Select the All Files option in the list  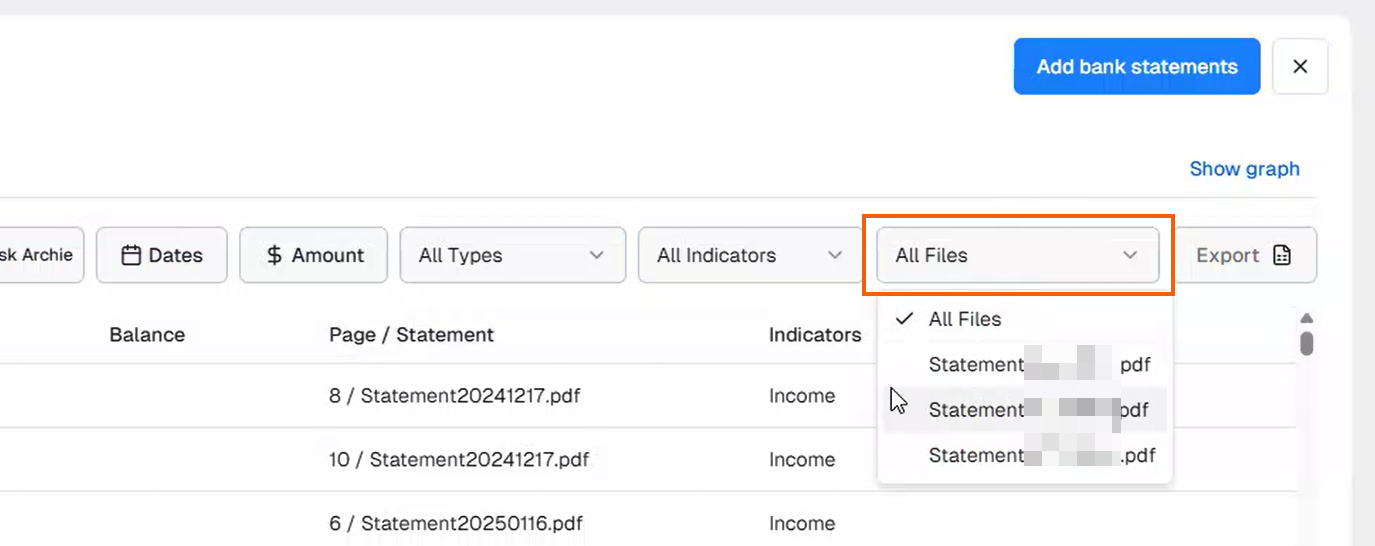pyautogui.click(x=1025, y=319)
